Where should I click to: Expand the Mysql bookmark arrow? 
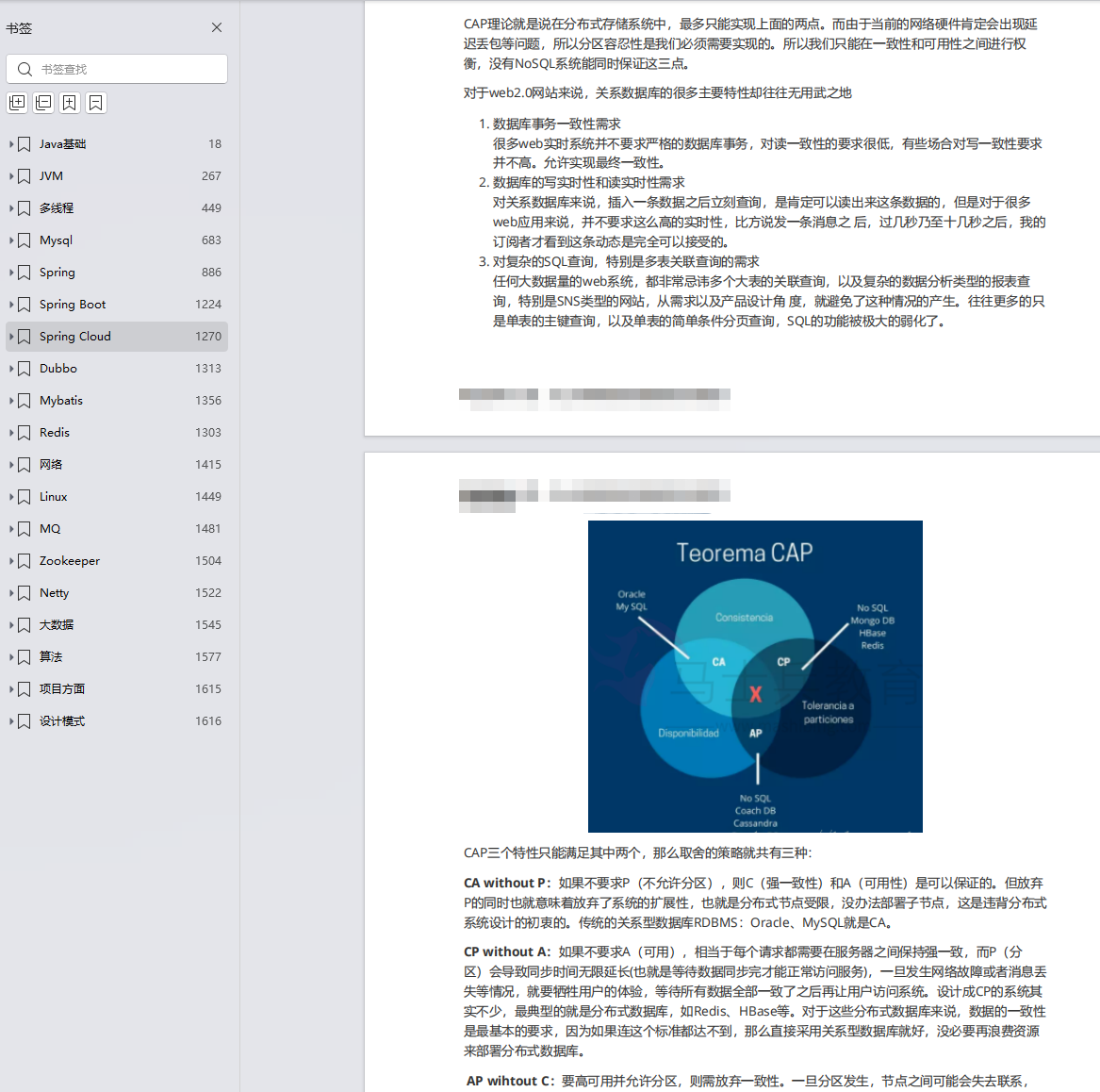click(x=11, y=240)
